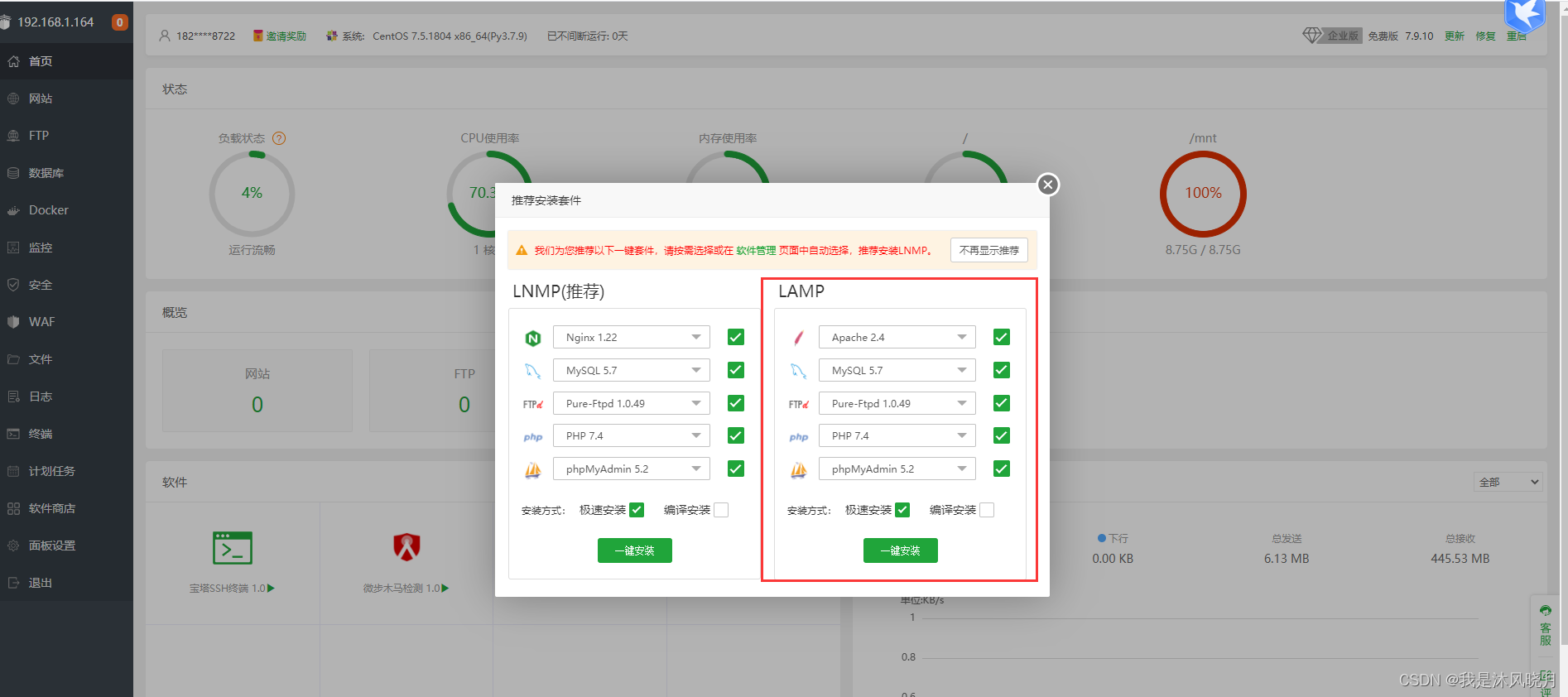The width and height of the screenshot is (1568, 697).
Task: Open the MySQL 5.7 dropdown under LNMP
Action: coord(632,370)
